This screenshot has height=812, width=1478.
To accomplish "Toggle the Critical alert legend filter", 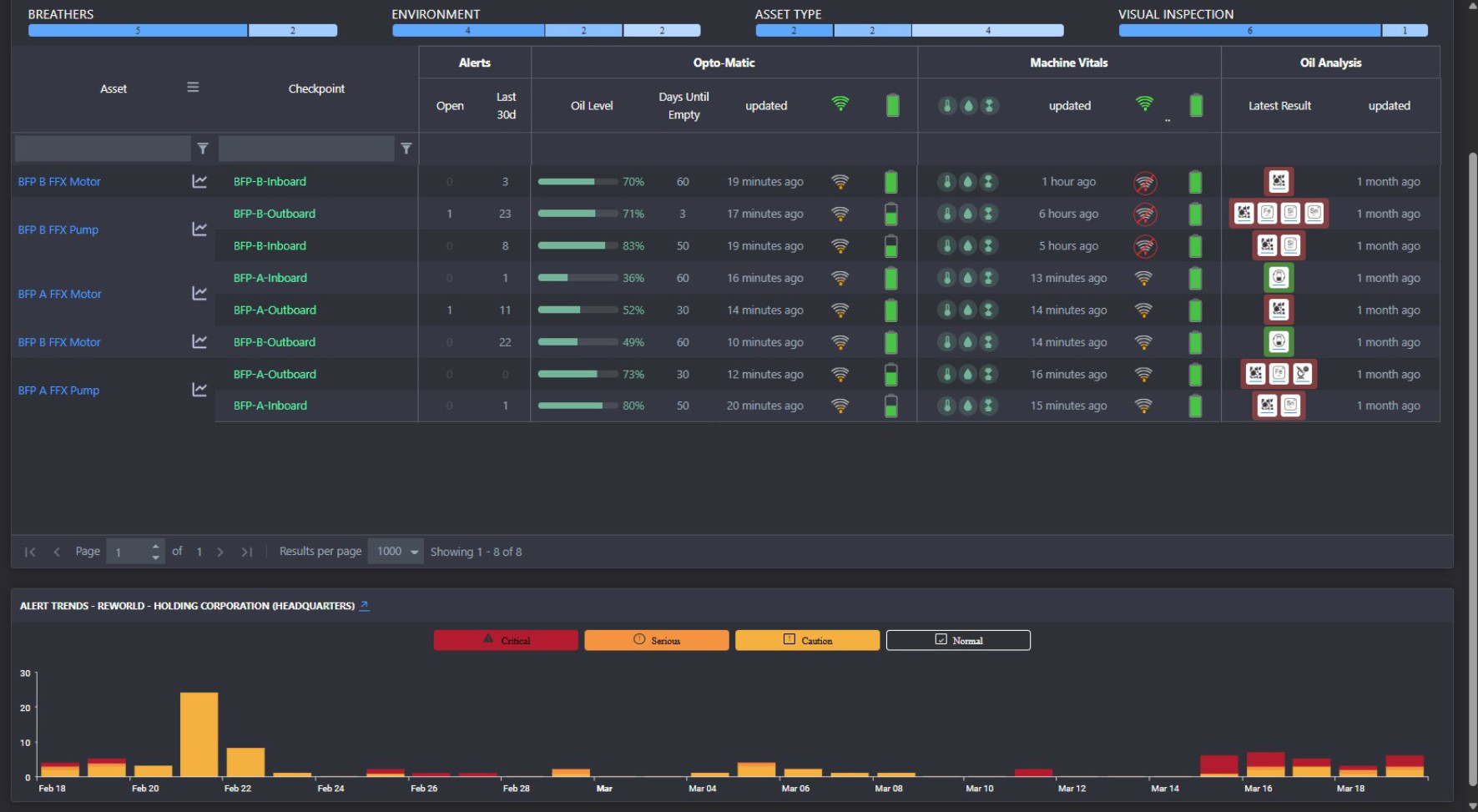I will (506, 640).
